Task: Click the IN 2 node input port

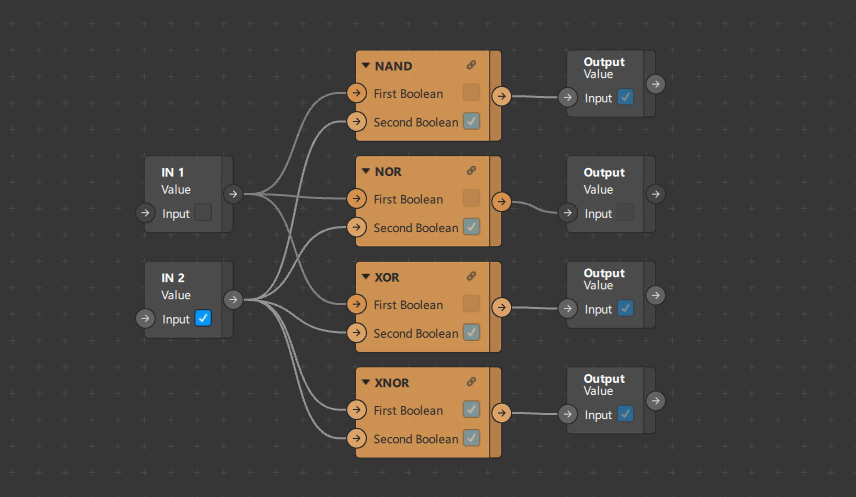Action: pyautogui.click(x=145, y=318)
